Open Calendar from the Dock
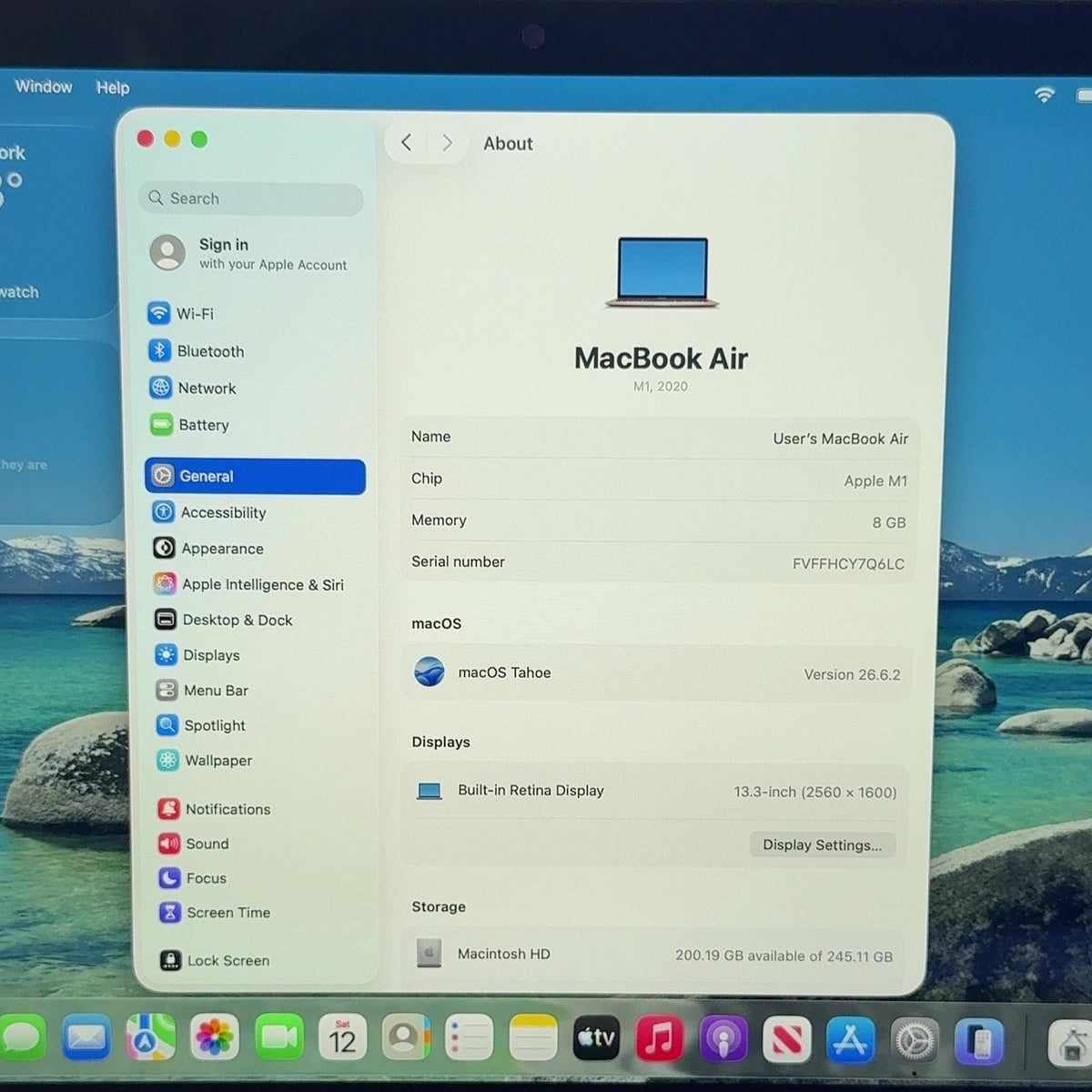Image resolution: width=1092 pixels, height=1092 pixels. (342, 1038)
